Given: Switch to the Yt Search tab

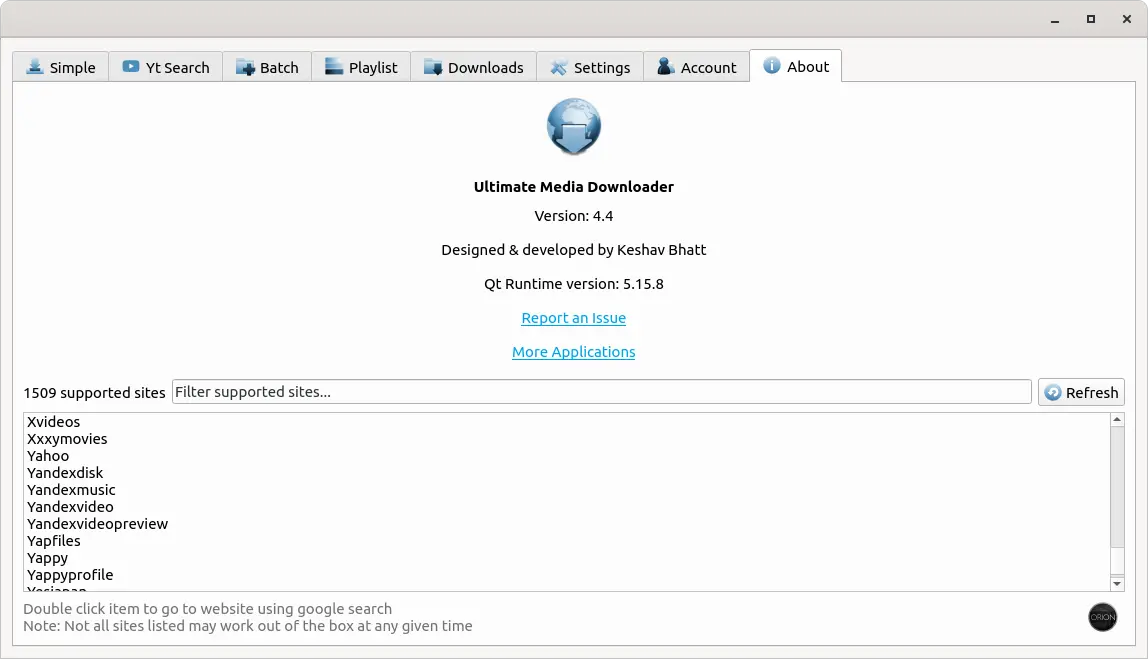Looking at the screenshot, I should pyautogui.click(x=166, y=67).
